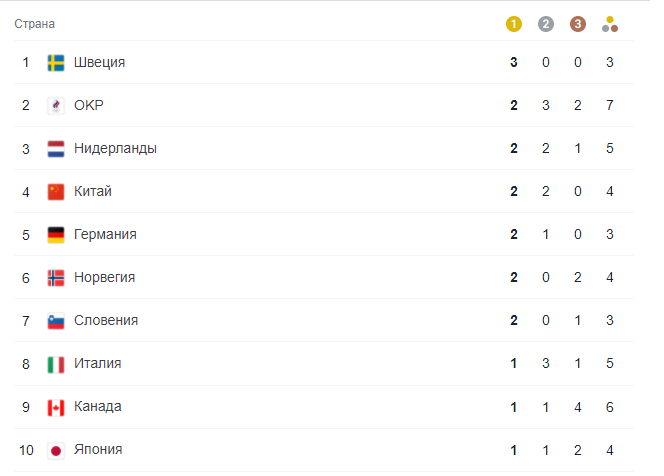Click the Страна column header
The image size is (664, 476).
point(35,24)
